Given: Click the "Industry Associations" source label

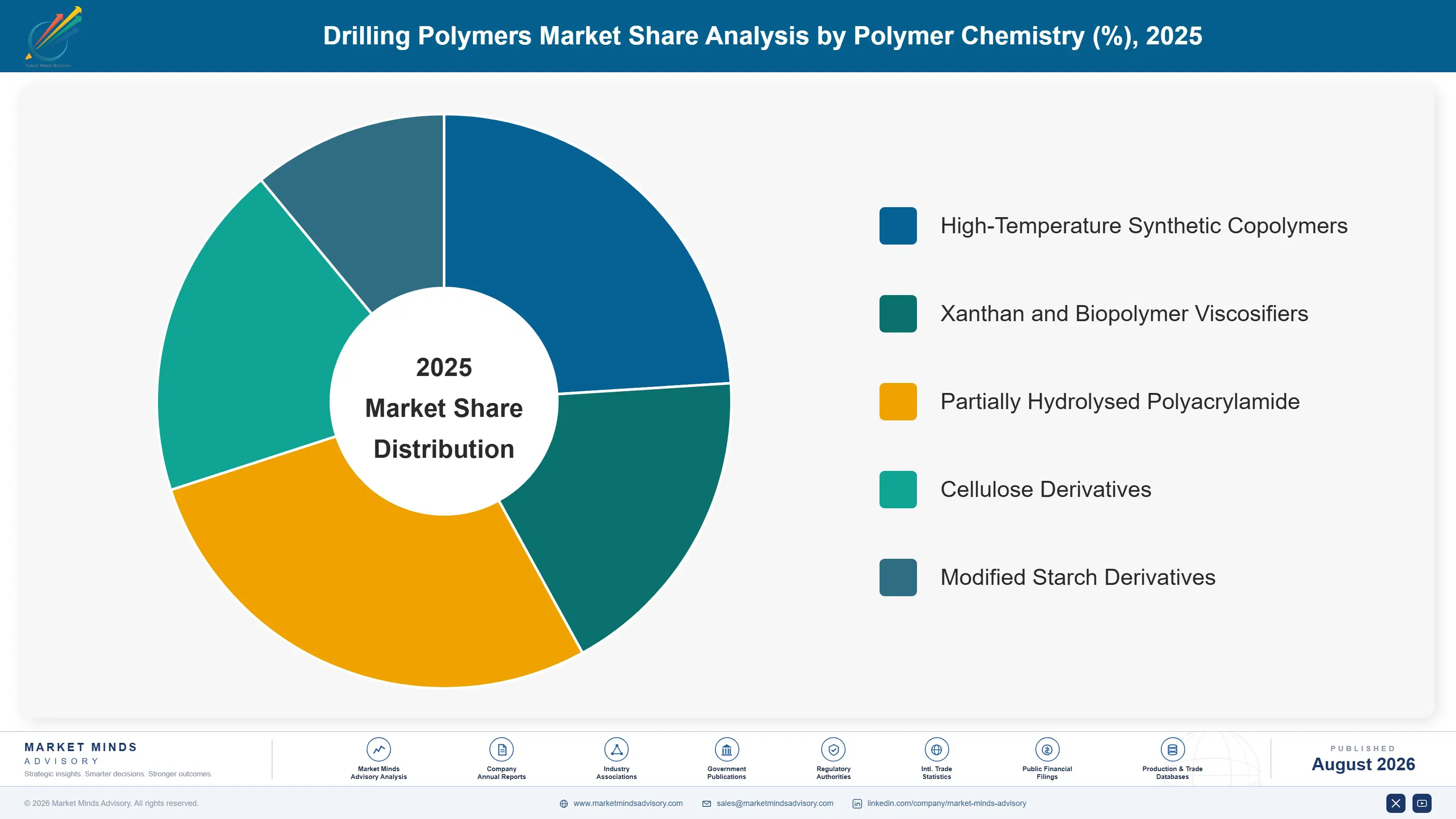Looking at the screenshot, I should pos(616,773).
